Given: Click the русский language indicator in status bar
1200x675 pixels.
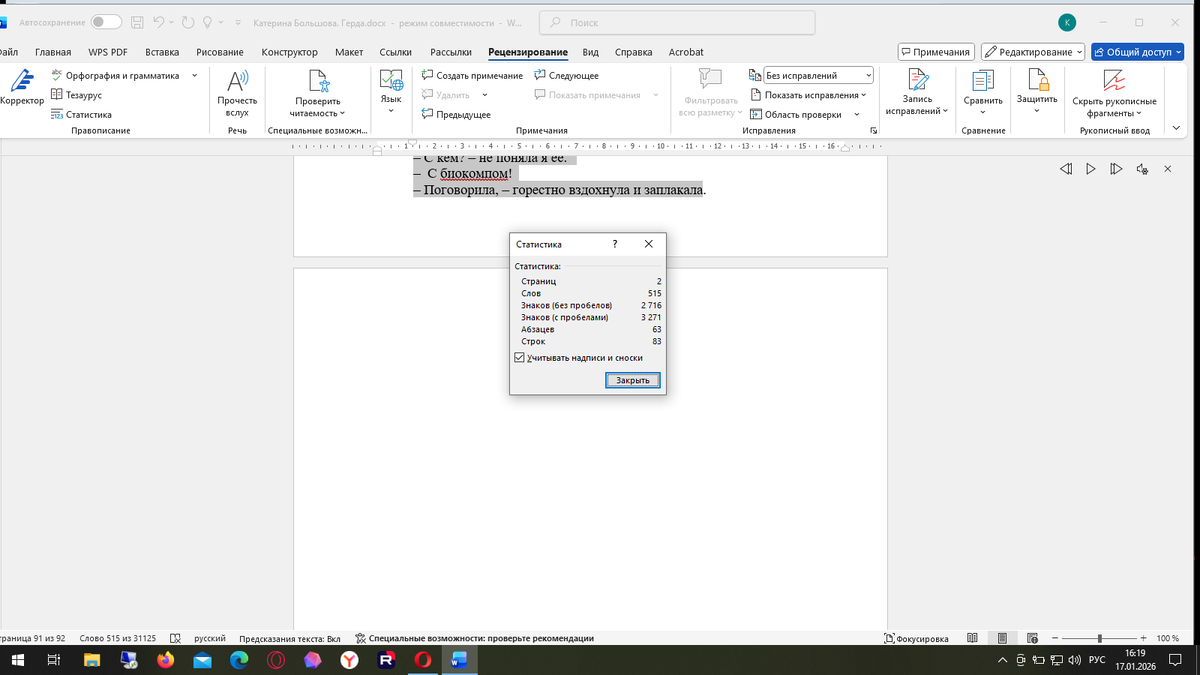Looking at the screenshot, I should (x=209, y=638).
